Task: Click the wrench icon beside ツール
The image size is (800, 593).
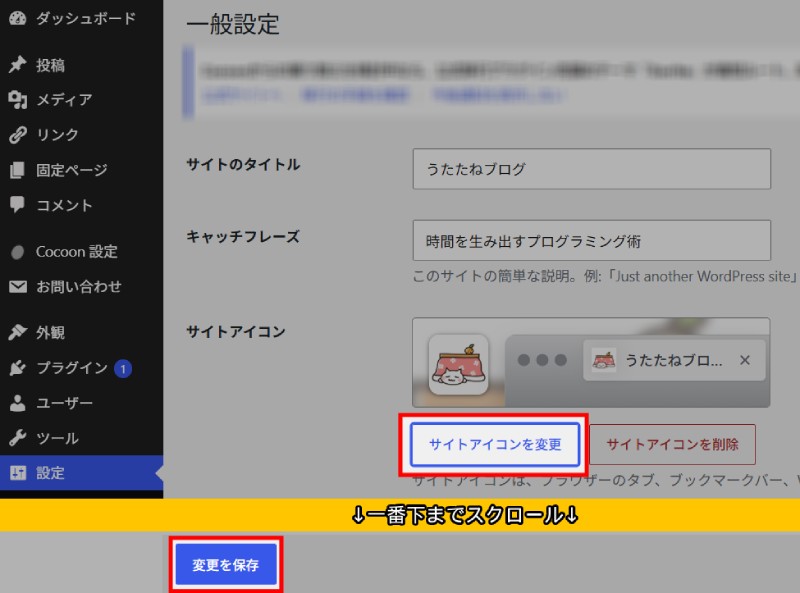Action: pyautogui.click(x=17, y=438)
